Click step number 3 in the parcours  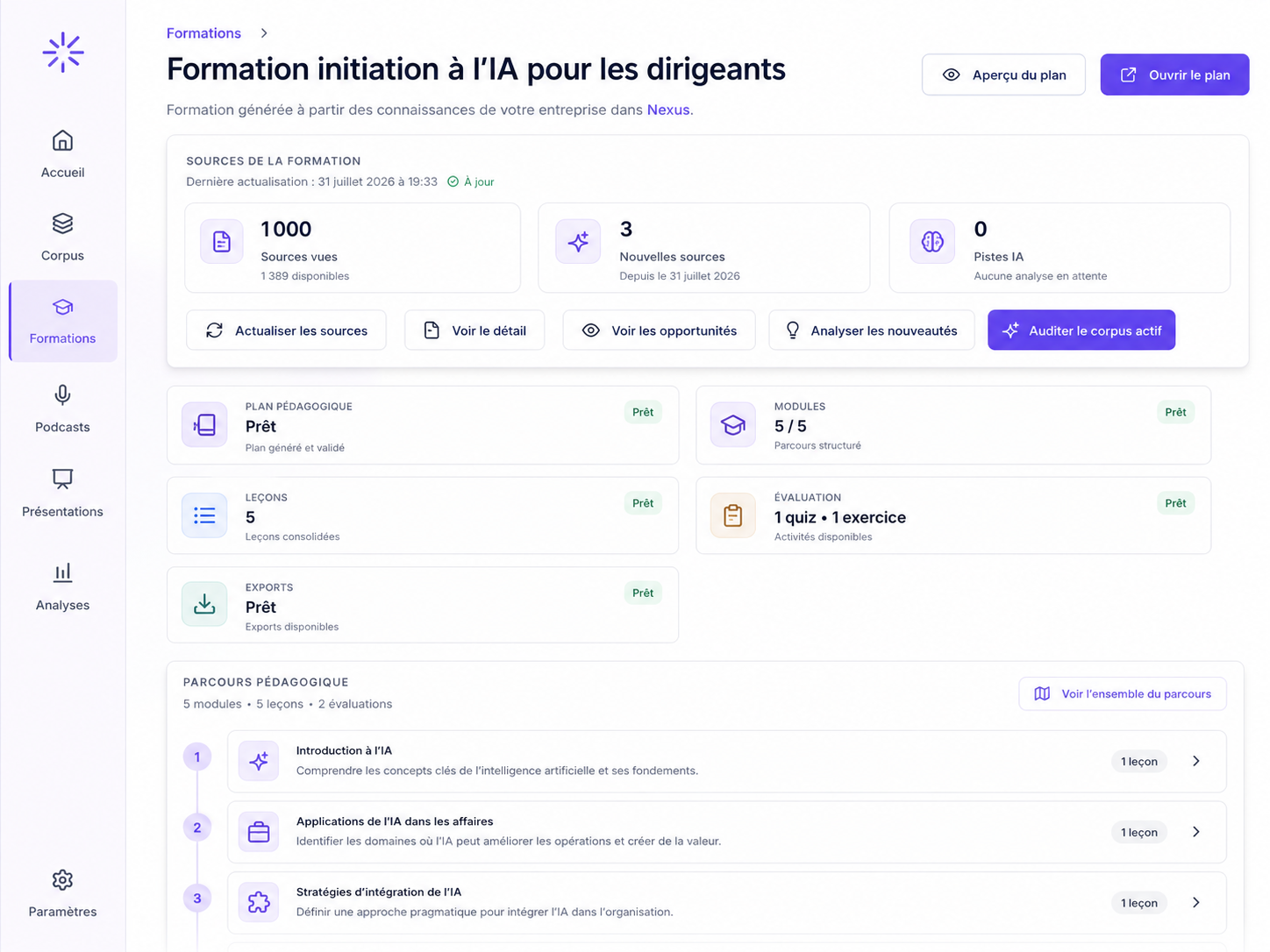[x=197, y=899]
